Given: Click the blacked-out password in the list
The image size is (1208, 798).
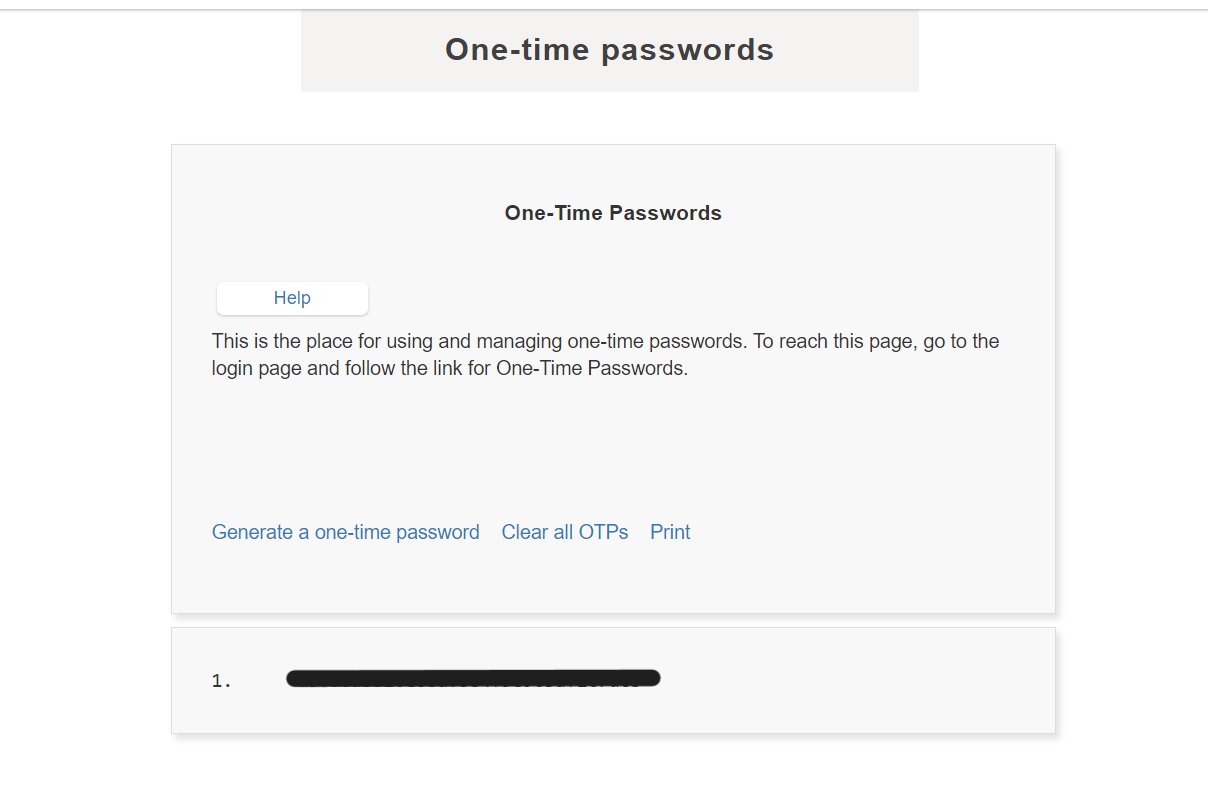Looking at the screenshot, I should coord(472,678).
